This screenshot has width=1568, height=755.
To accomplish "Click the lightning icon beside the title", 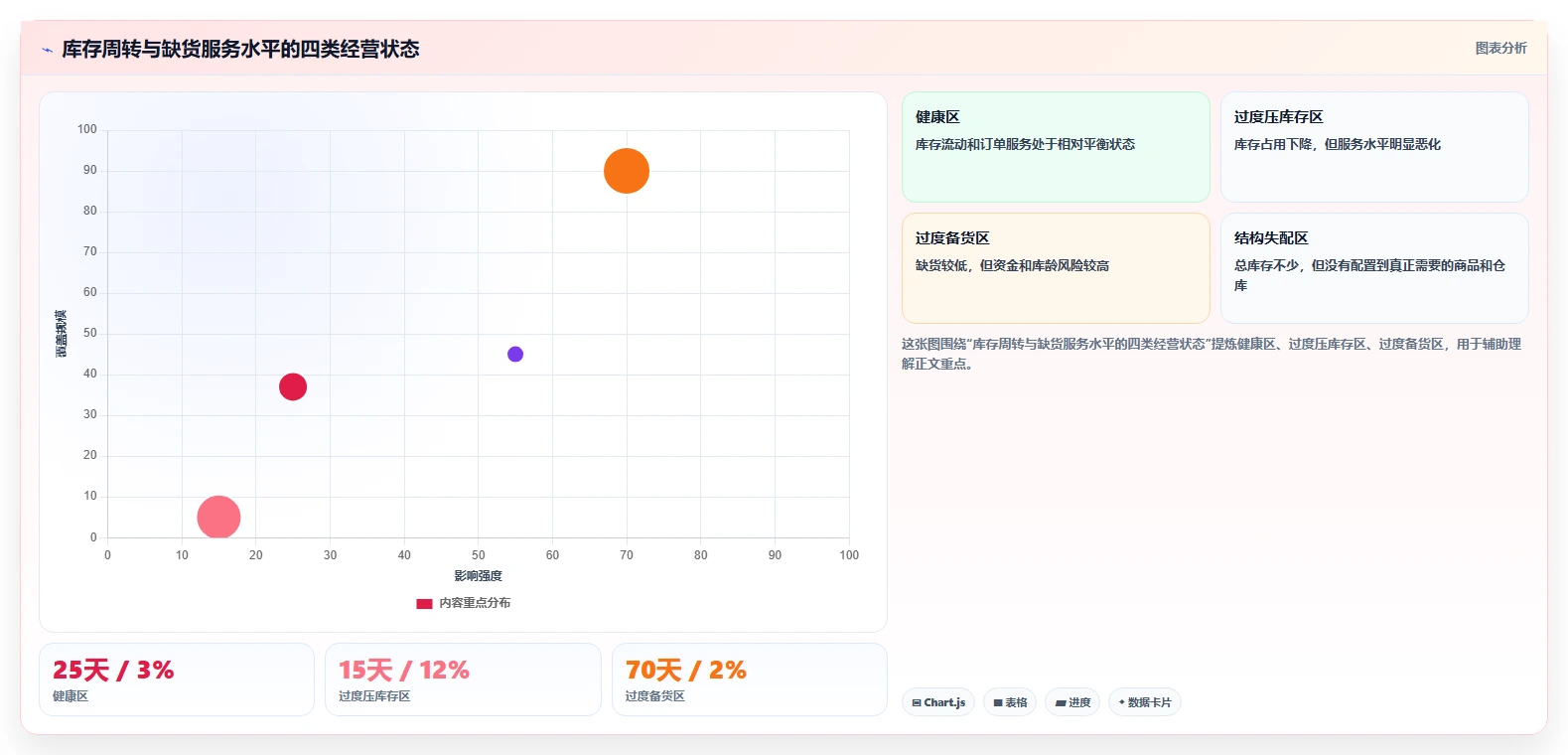I will 47,50.
